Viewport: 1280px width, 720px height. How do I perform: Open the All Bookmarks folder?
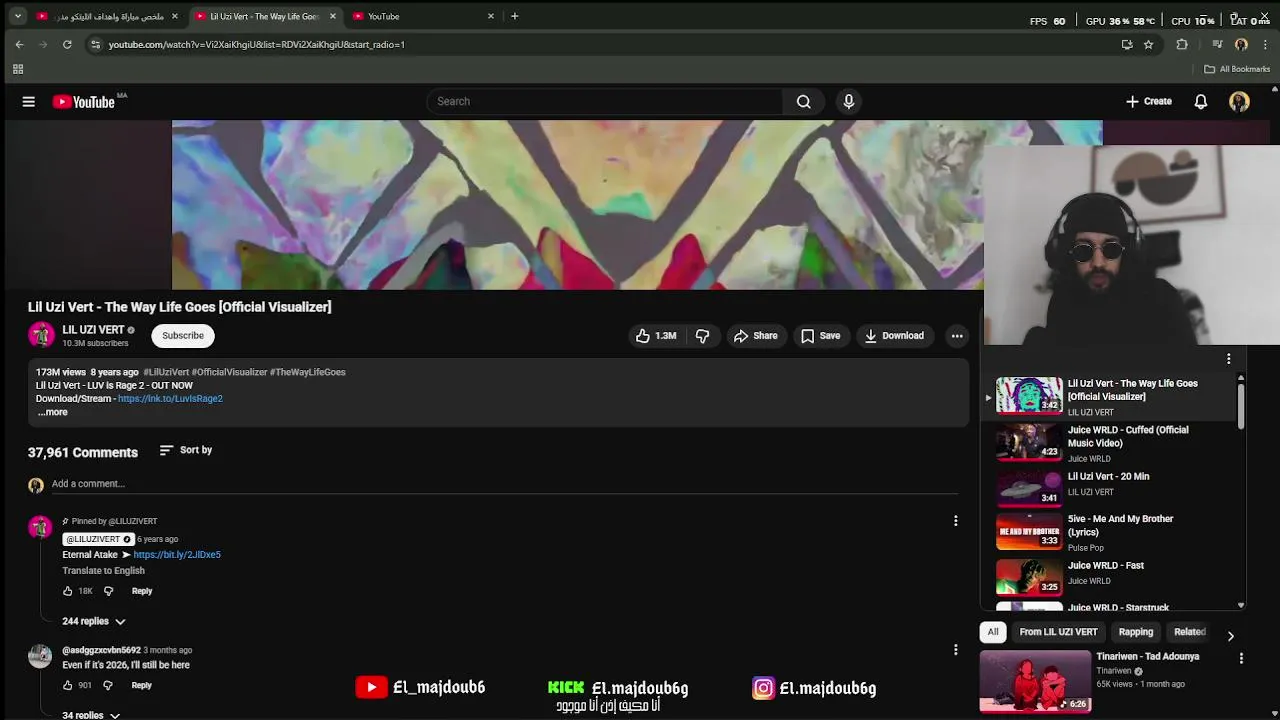point(1237,69)
